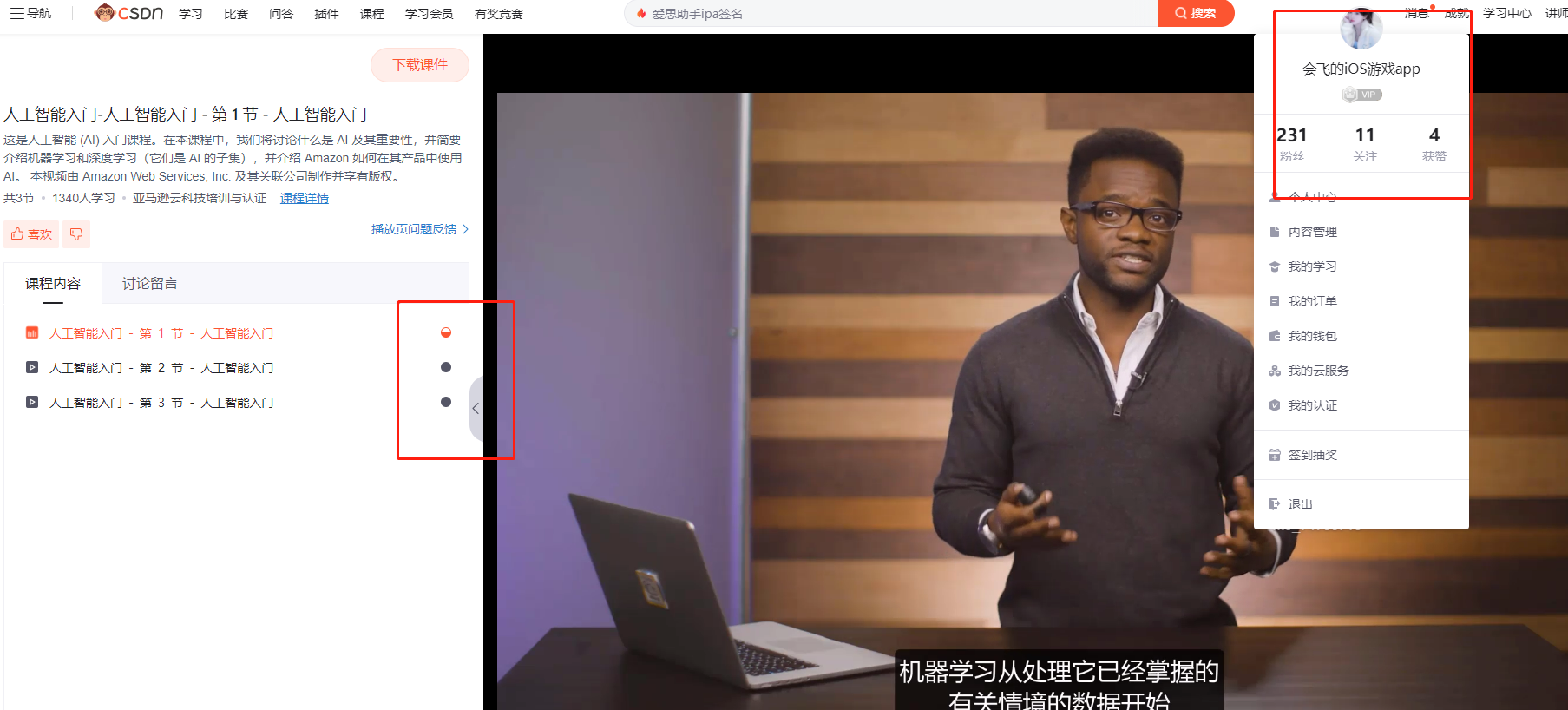Click the course title 人工智能入门 - 第 1 节 heading
Image resolution: width=1568 pixels, height=710 pixels.
tap(186, 115)
